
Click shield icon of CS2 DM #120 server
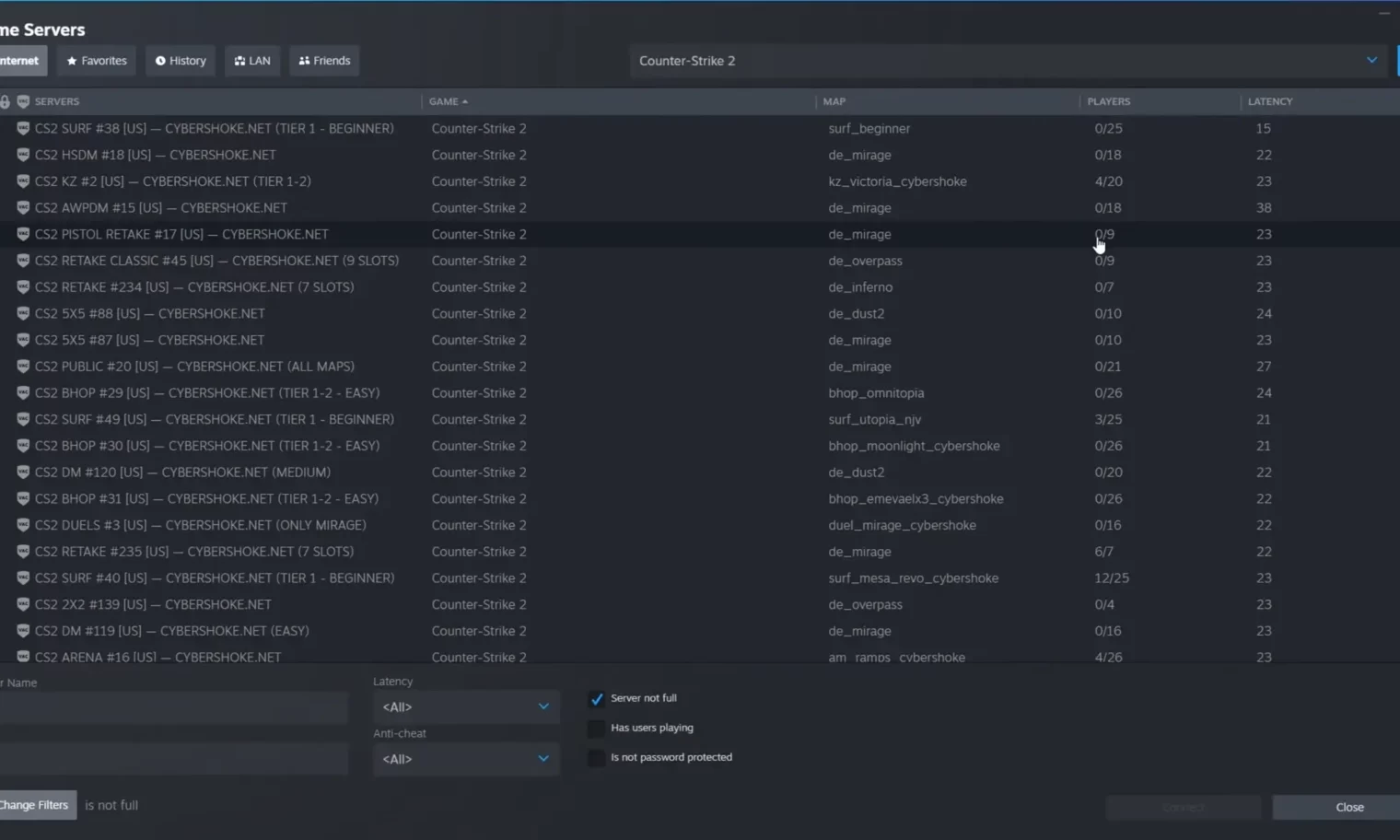click(x=23, y=472)
